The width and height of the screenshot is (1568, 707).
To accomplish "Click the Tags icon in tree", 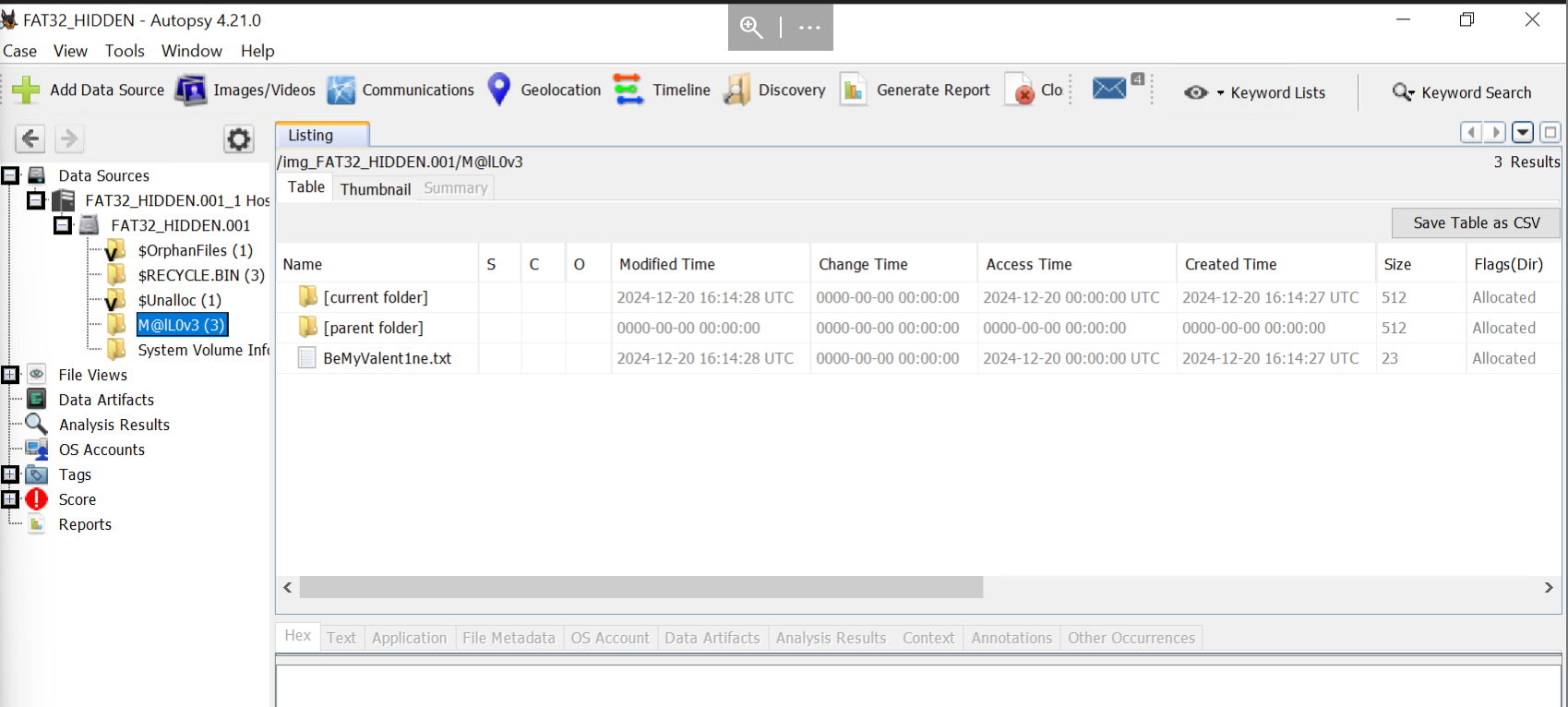I will 37,474.
